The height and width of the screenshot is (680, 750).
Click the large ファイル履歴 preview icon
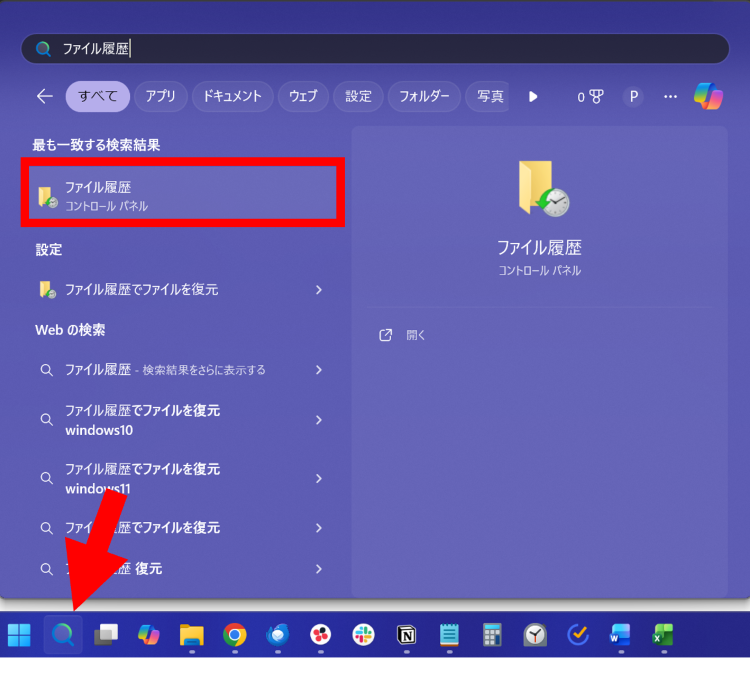click(543, 189)
